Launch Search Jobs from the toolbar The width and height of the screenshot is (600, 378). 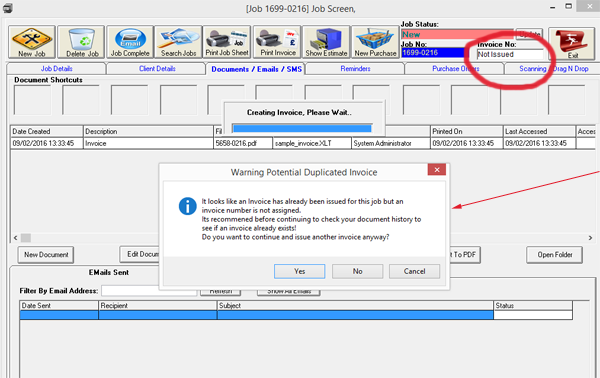point(178,42)
